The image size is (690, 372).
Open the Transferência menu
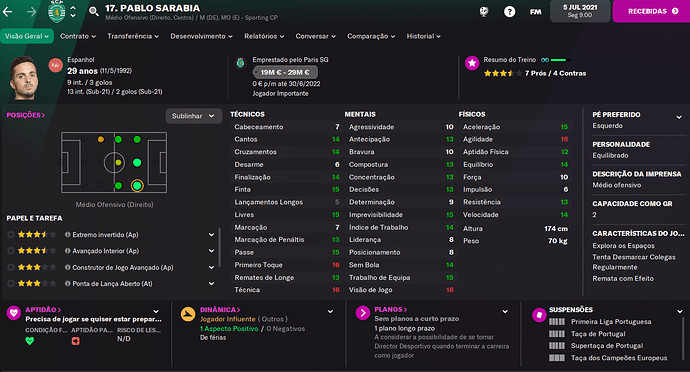click(133, 36)
